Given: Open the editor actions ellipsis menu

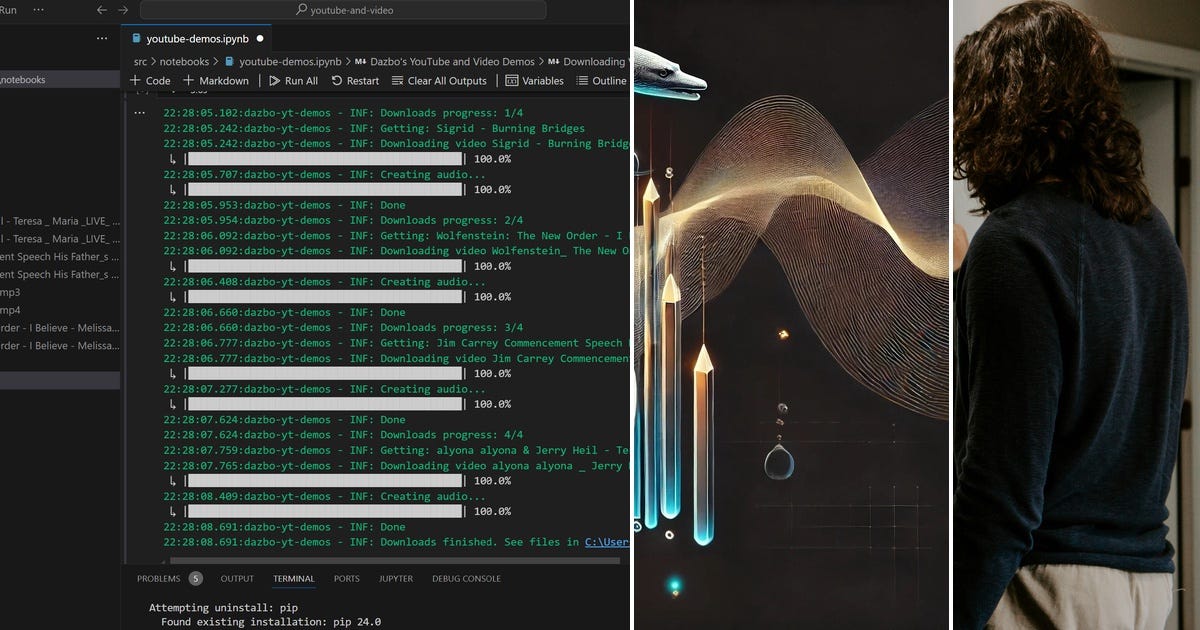Looking at the screenshot, I should pyautogui.click(x=101, y=37).
